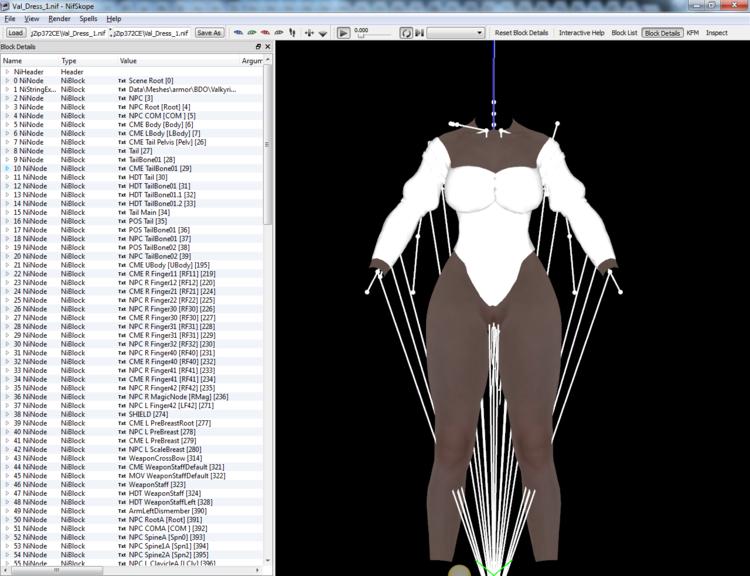Toggle the Block Details view button
Viewport: 750px width, 576px height.
pos(662,33)
